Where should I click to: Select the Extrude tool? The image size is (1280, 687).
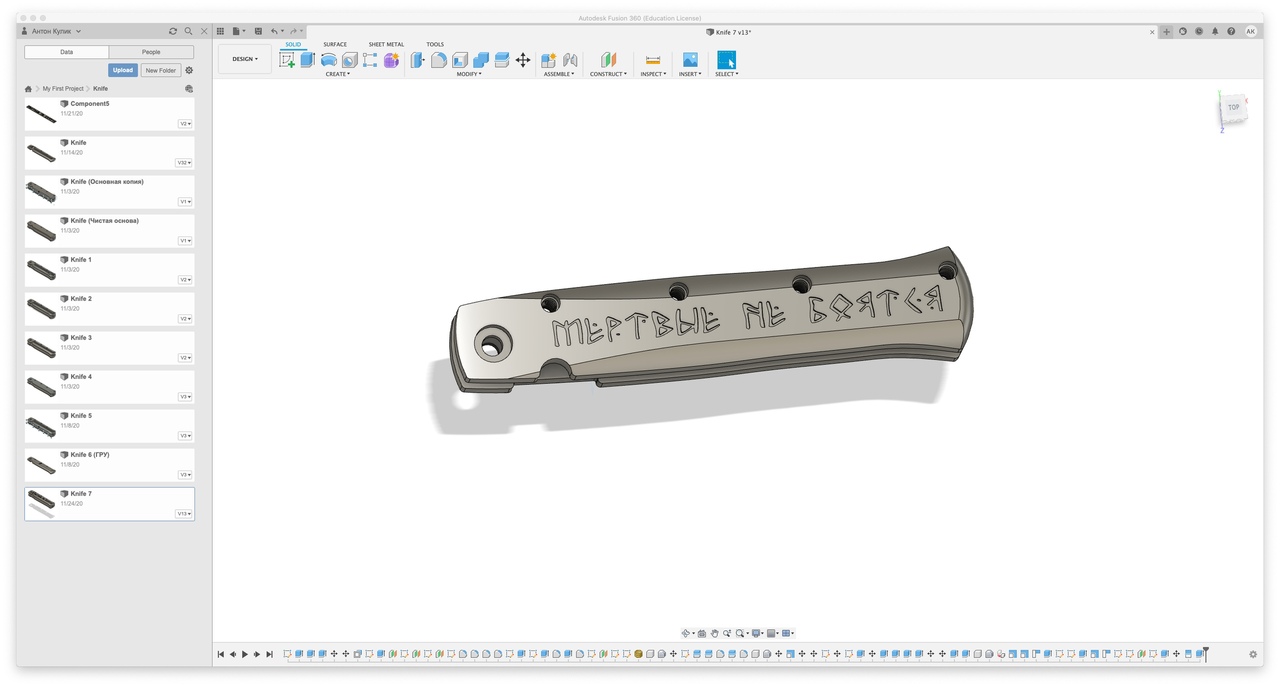coord(308,60)
